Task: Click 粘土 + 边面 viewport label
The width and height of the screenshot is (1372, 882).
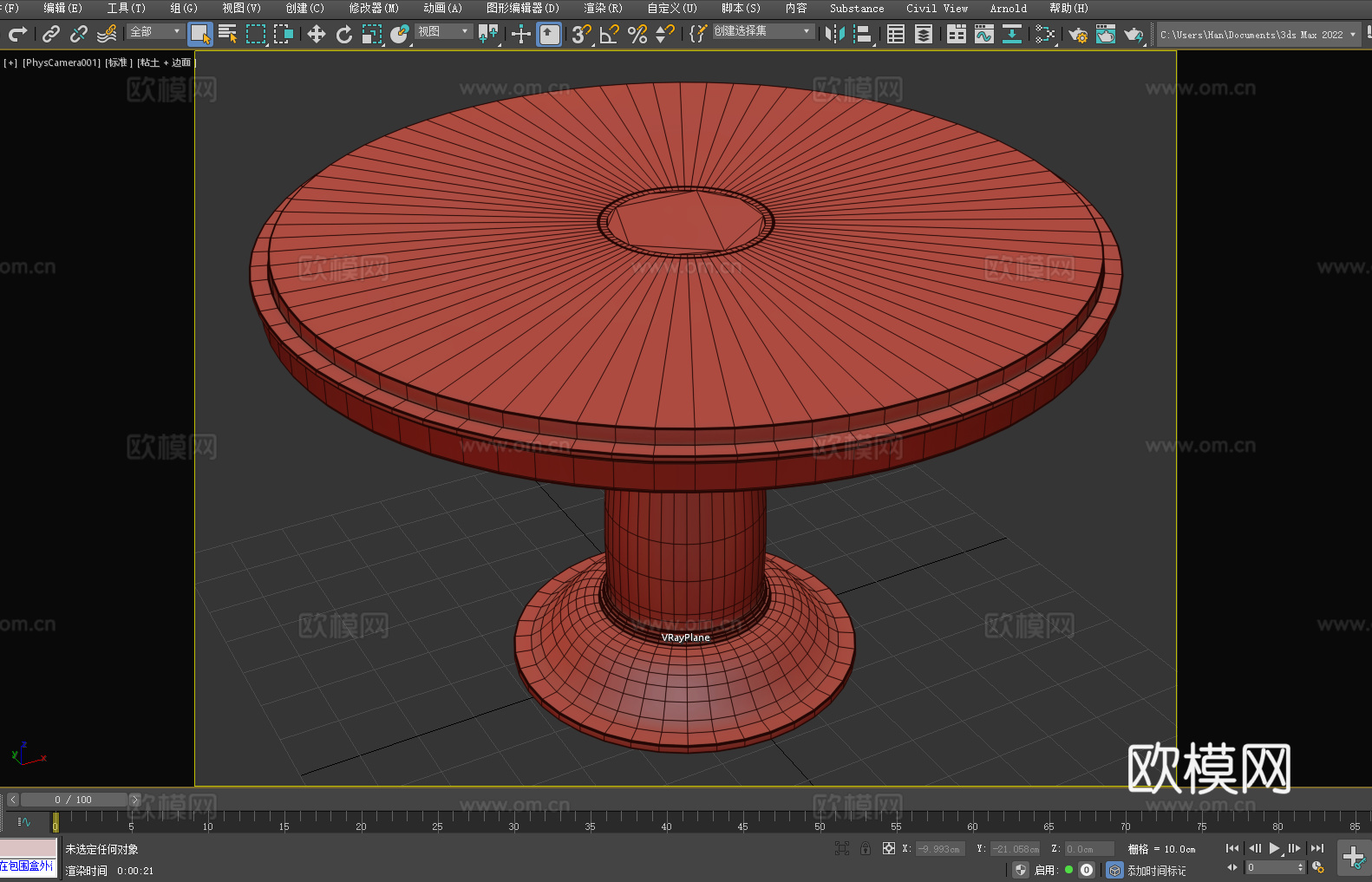Action: coord(167,62)
